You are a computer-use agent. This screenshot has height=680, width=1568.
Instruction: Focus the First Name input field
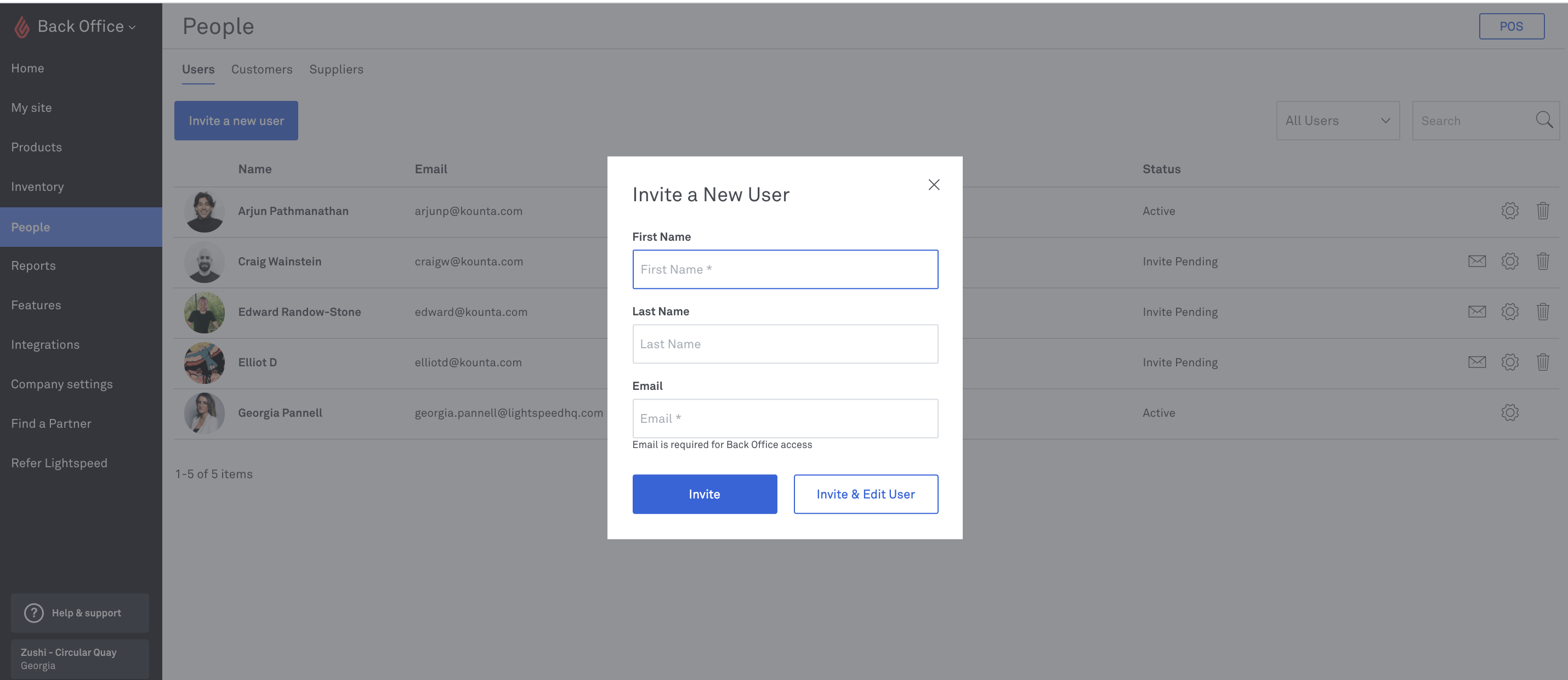coord(785,270)
